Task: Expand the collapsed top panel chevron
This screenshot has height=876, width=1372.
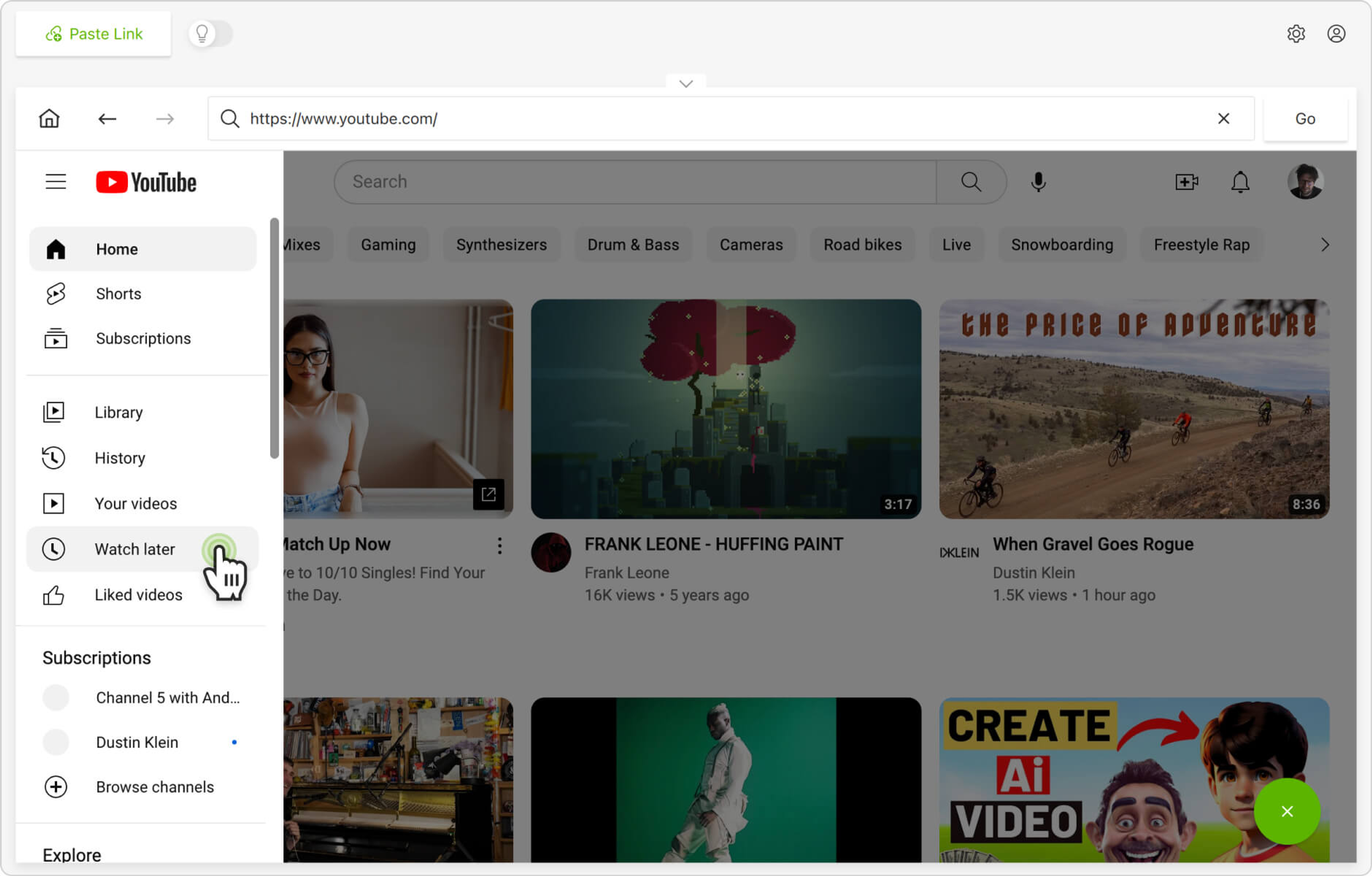Action: coord(686,83)
